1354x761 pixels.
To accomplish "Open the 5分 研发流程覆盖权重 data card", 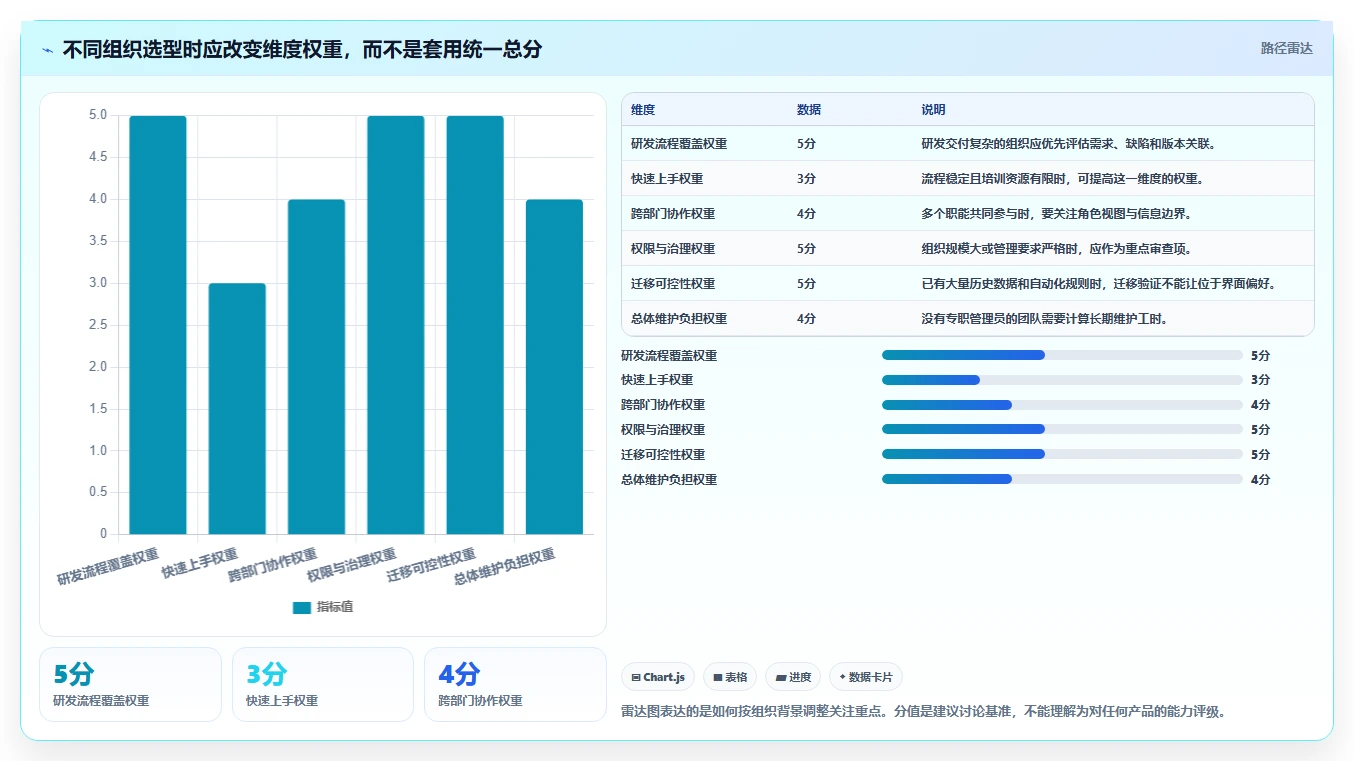I will (130, 684).
